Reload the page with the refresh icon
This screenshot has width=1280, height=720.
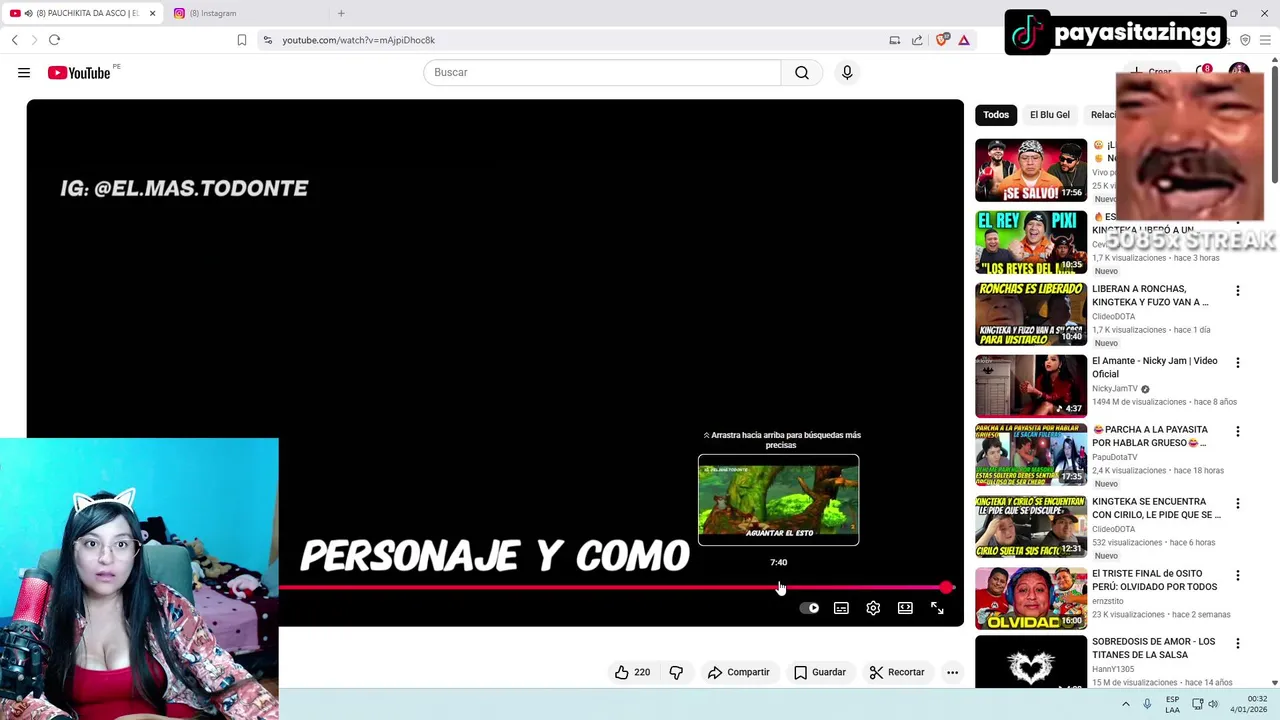point(54,40)
